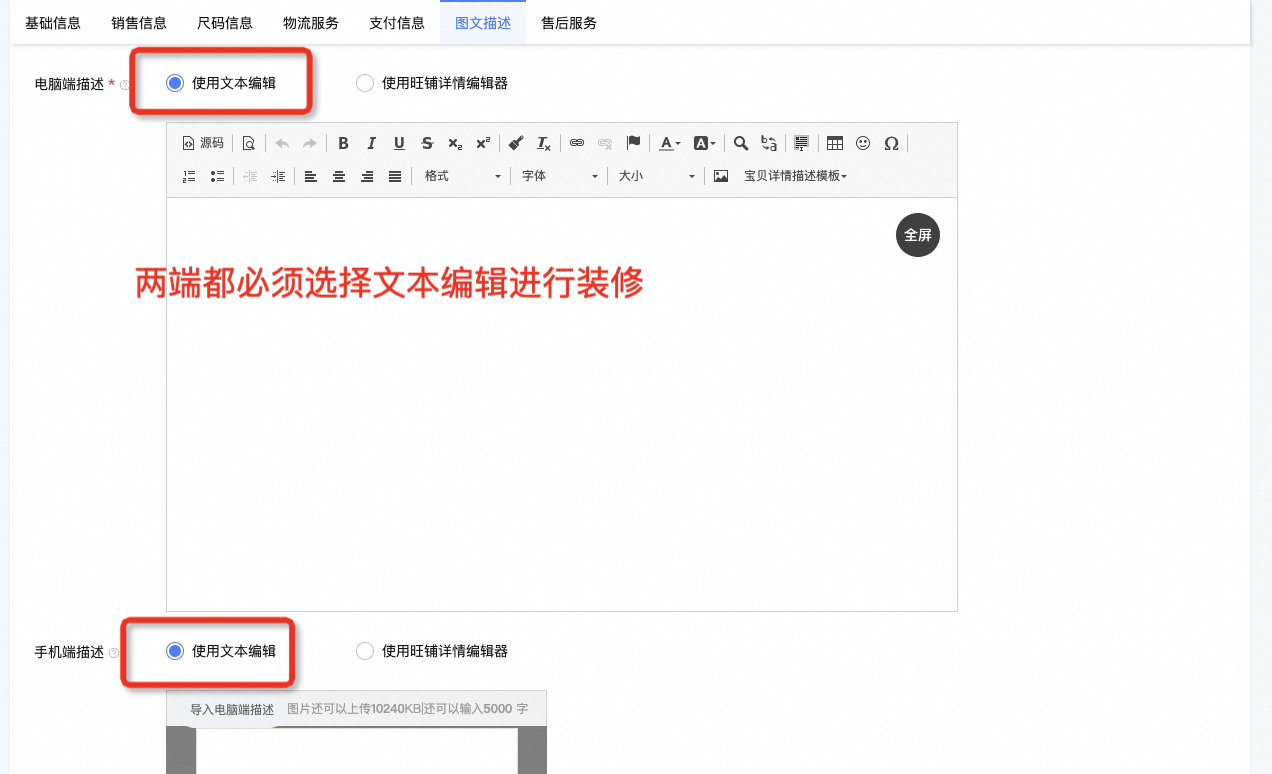Click the 全屏 fullscreen button

point(918,235)
